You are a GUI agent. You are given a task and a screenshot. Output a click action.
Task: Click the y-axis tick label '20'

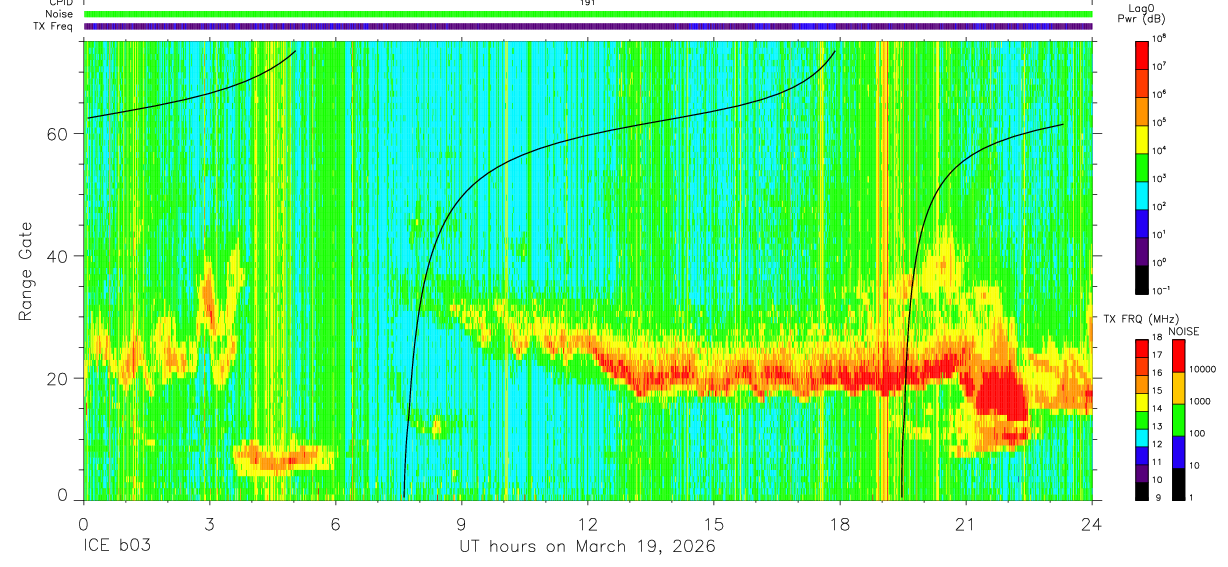58,378
